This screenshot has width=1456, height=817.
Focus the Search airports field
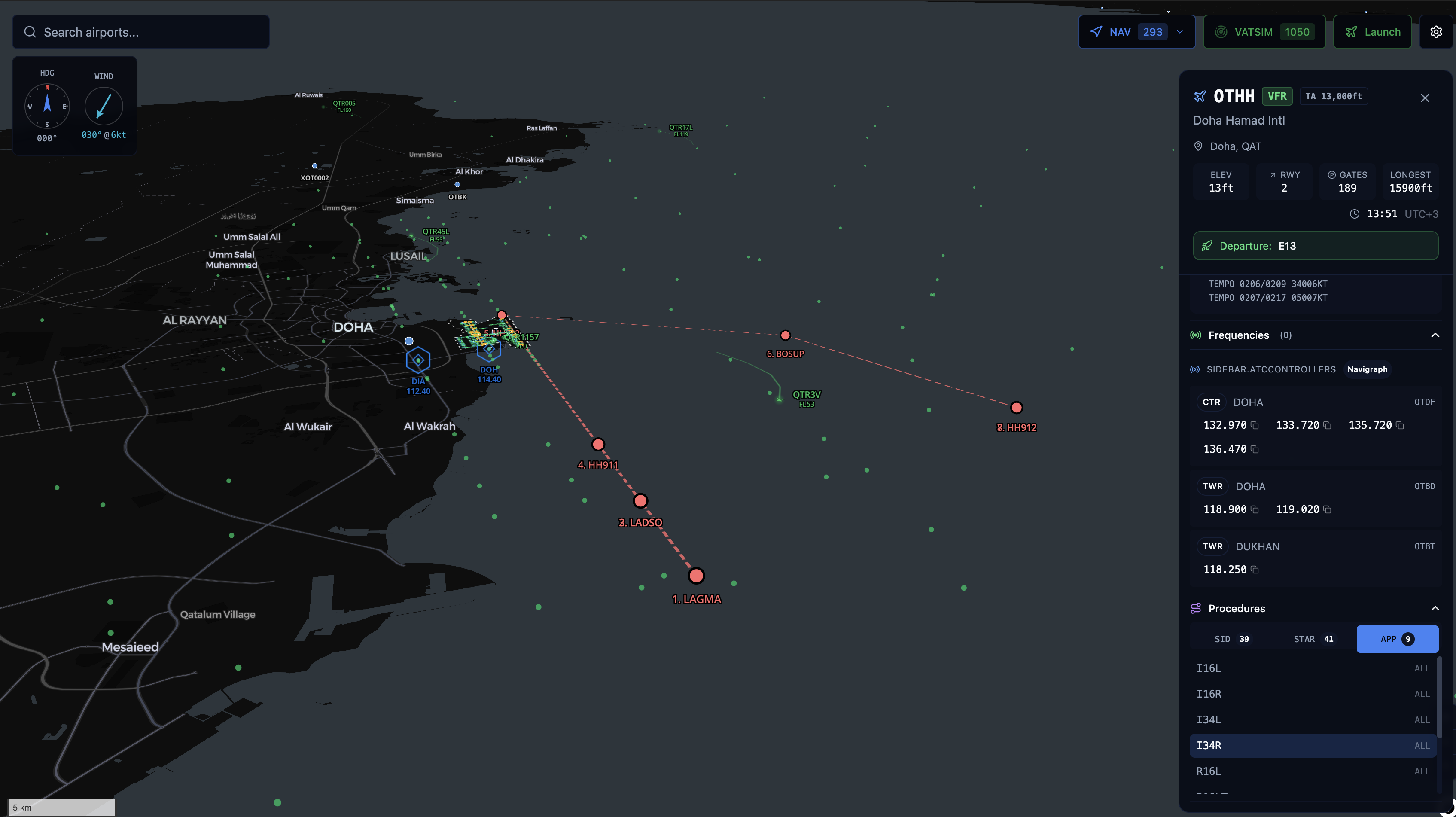click(x=147, y=32)
